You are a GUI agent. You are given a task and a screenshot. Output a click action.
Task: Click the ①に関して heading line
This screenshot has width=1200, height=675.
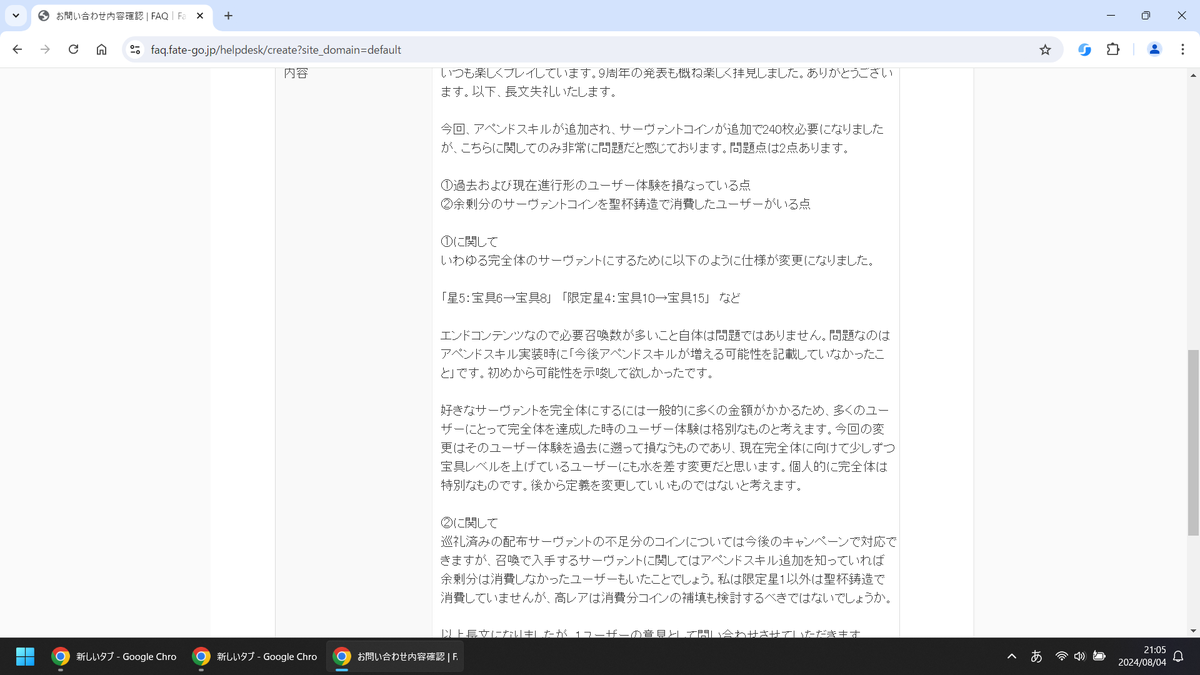click(469, 242)
